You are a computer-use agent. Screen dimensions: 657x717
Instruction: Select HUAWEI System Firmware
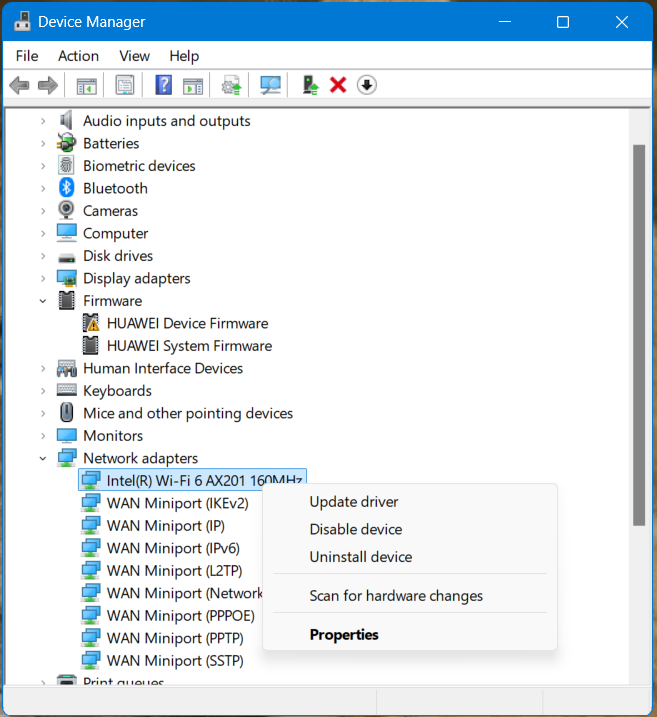pyautogui.click(x=189, y=346)
